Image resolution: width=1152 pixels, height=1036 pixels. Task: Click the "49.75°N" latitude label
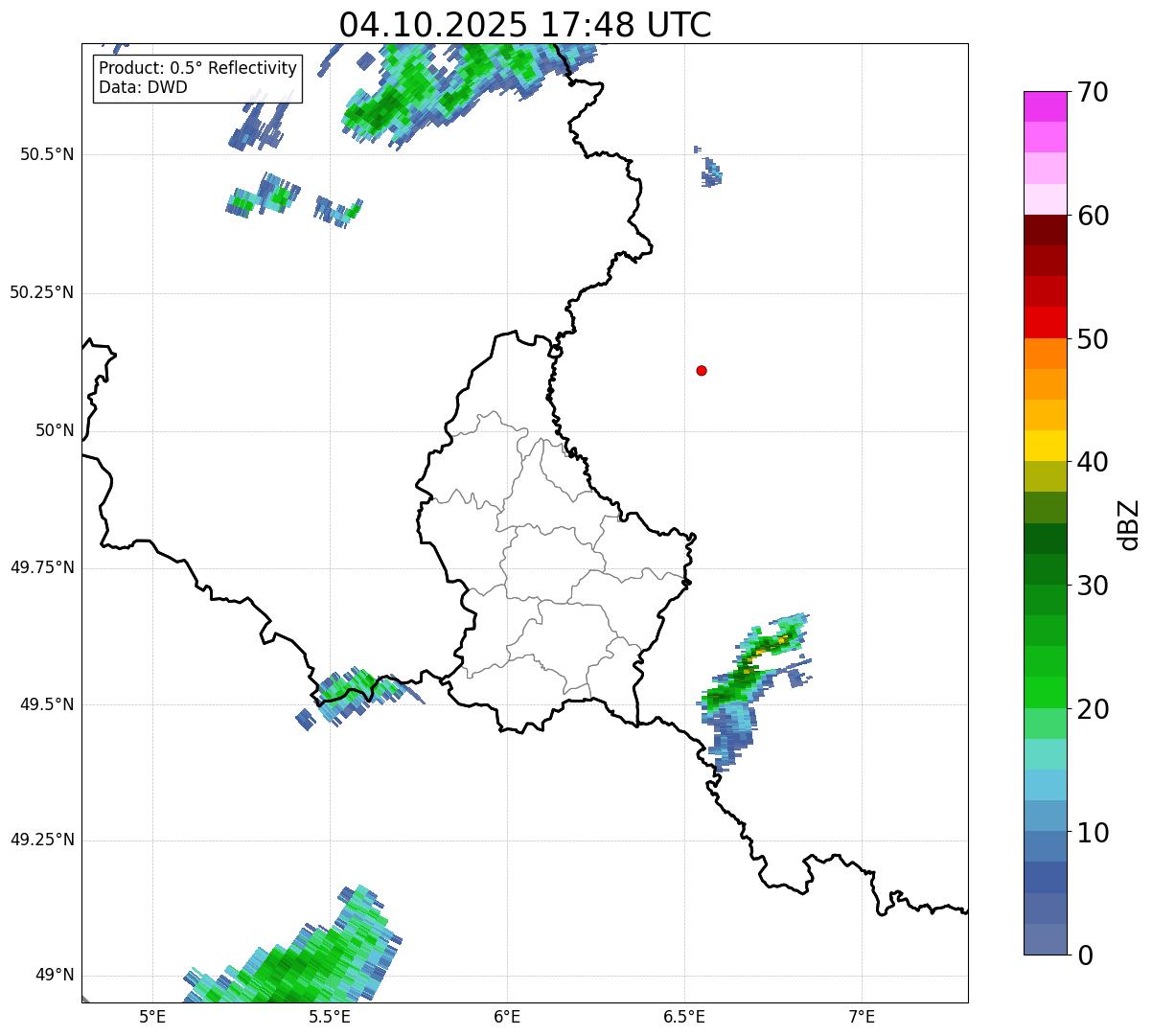(x=41, y=567)
